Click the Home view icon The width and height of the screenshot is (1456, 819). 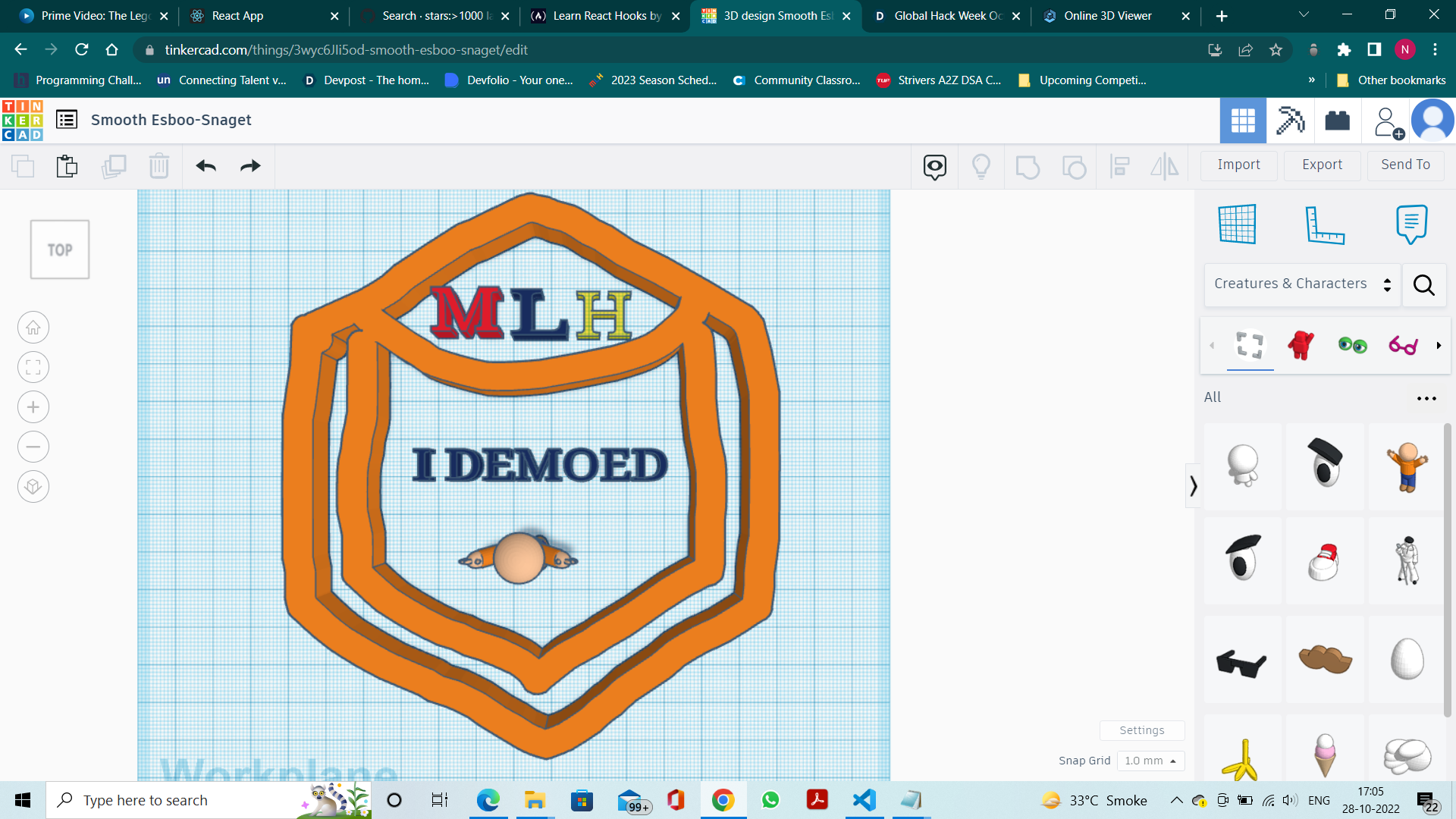33,328
